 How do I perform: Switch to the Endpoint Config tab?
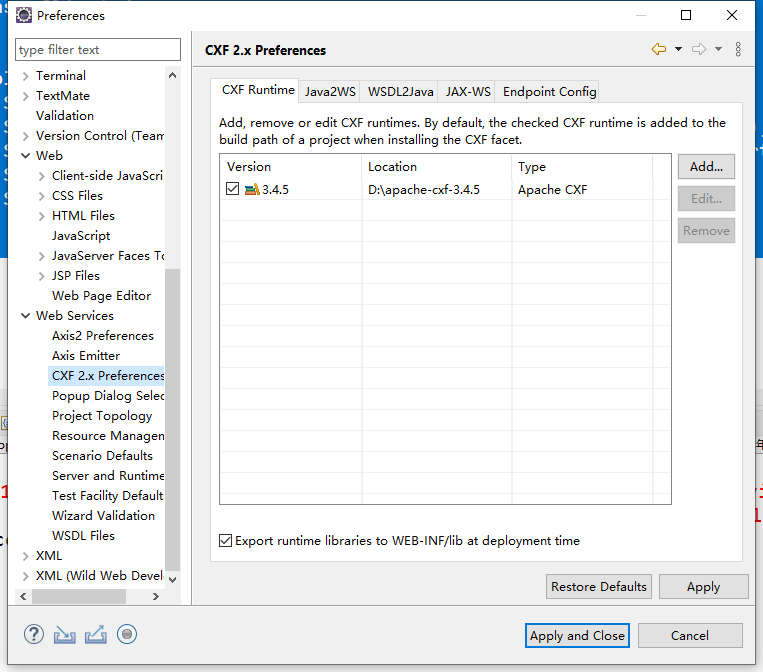coord(549,91)
